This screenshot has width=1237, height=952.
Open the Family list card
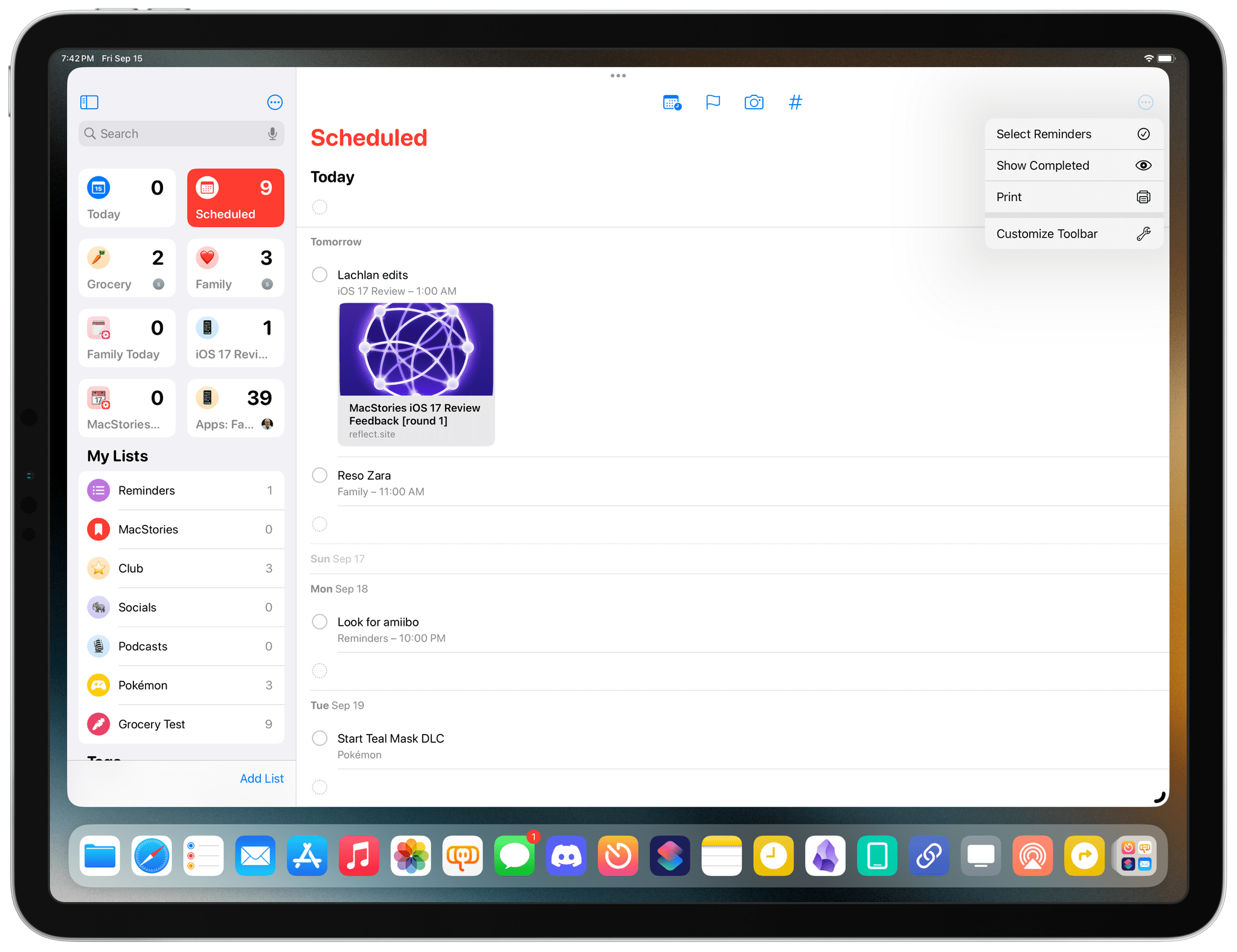[236, 268]
